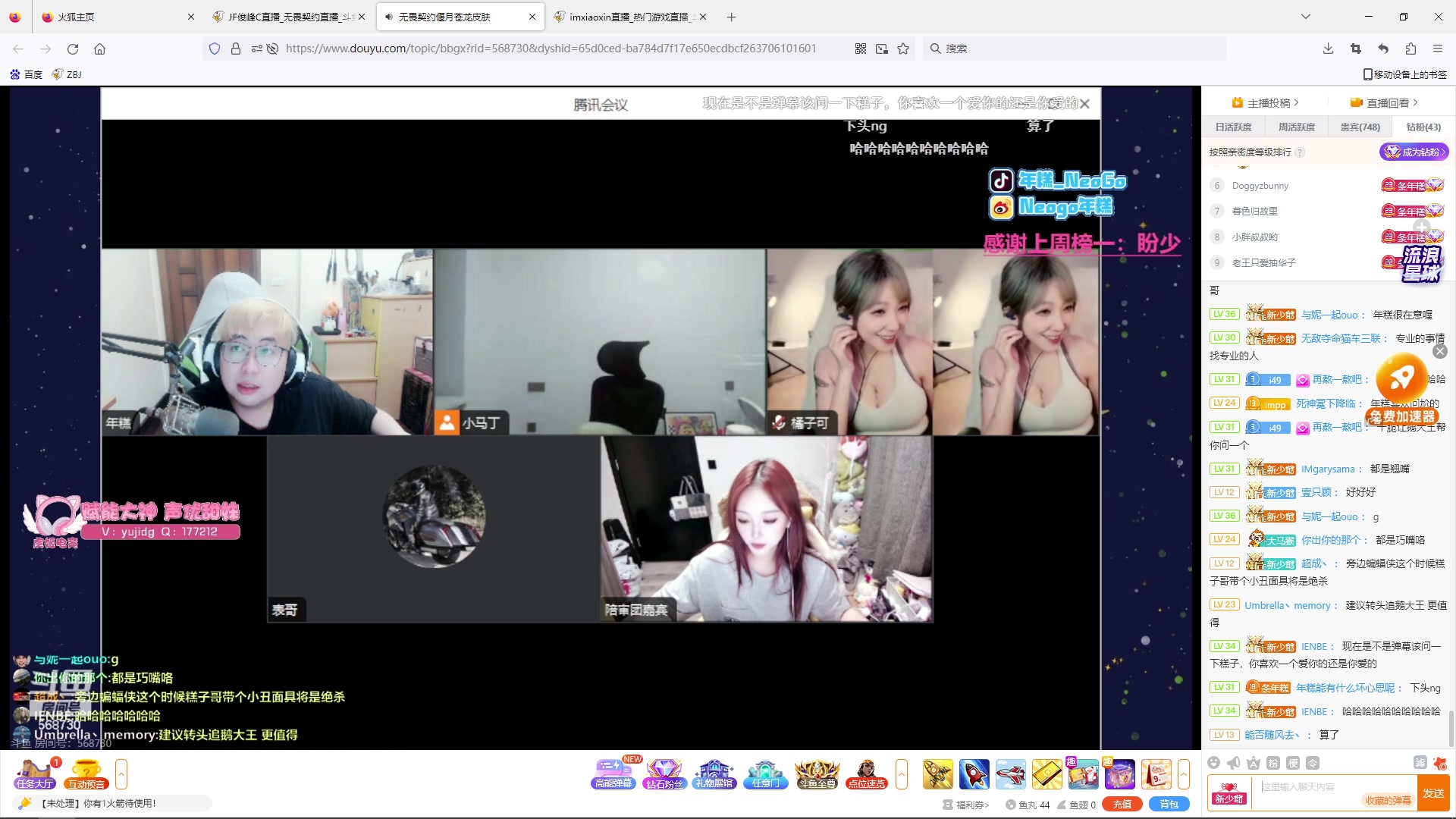The width and height of the screenshot is (1456, 819).
Task: Select the gold card gift
Action: point(1047,774)
